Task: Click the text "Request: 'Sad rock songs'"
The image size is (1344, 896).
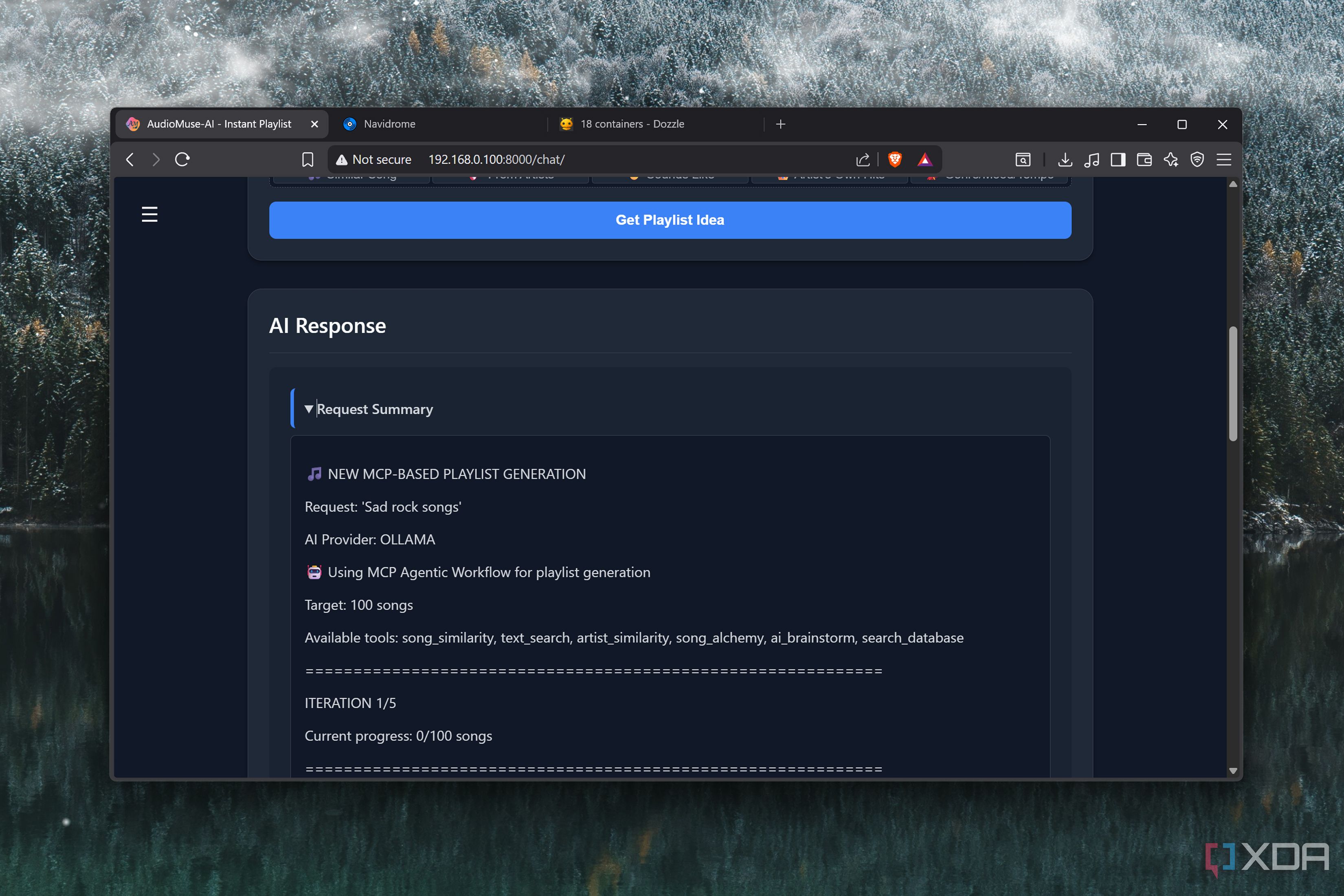Action: click(383, 507)
